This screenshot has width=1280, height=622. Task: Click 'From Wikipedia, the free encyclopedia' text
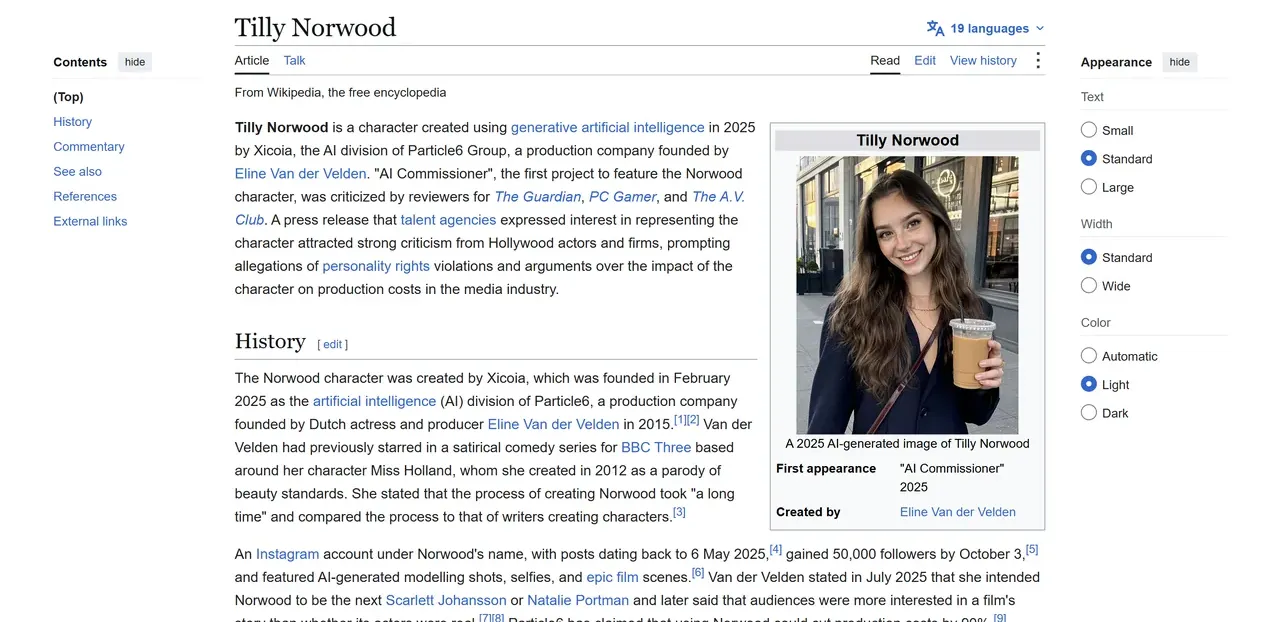tap(340, 92)
